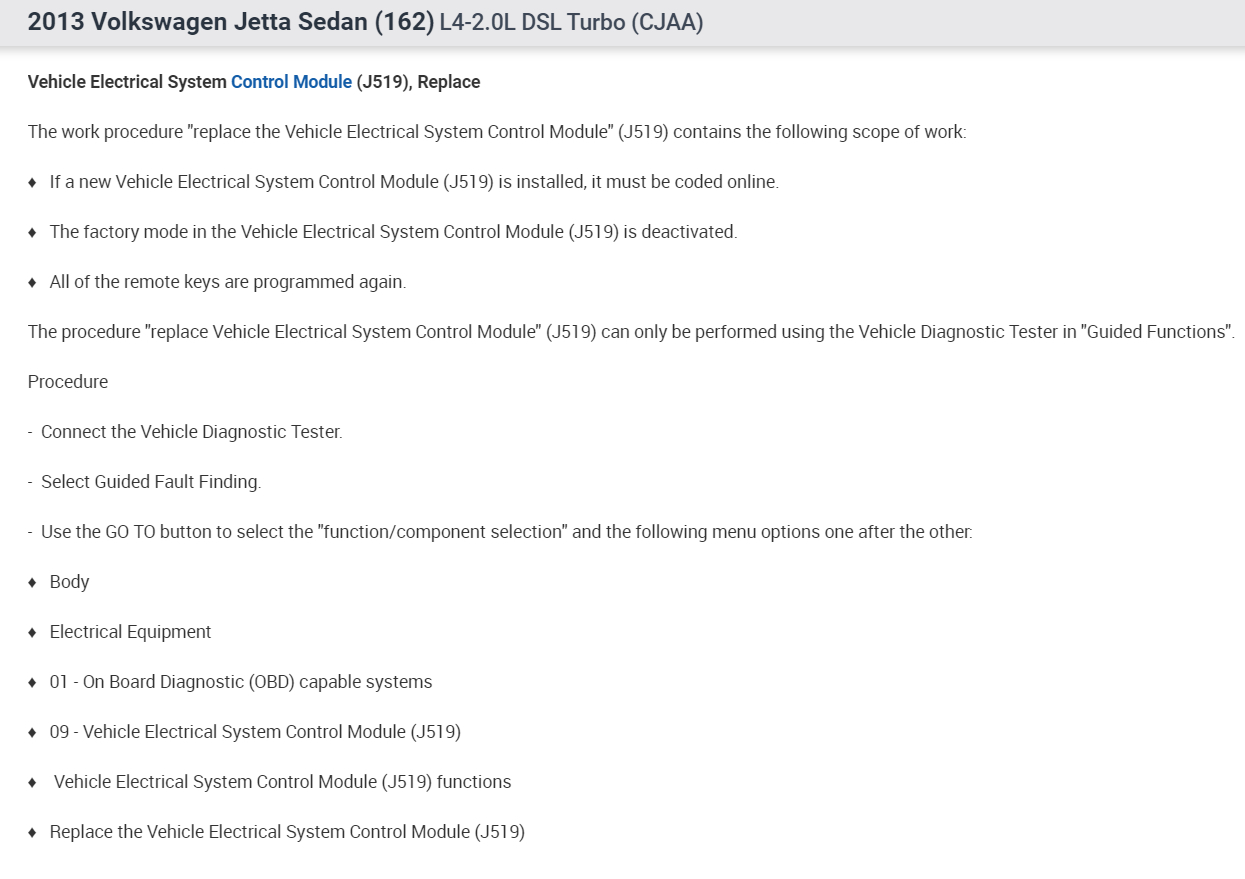This screenshot has width=1245, height=879.
Task: Click the "Select Guided Fault Finding" step
Action: (150, 482)
